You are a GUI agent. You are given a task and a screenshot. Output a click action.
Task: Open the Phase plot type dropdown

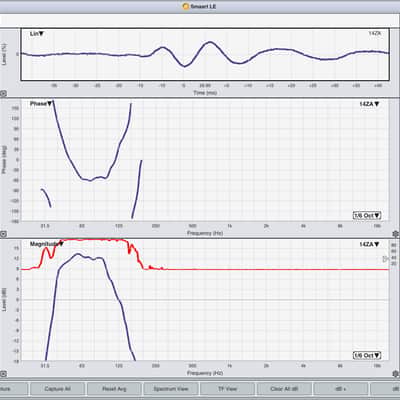coord(41,104)
